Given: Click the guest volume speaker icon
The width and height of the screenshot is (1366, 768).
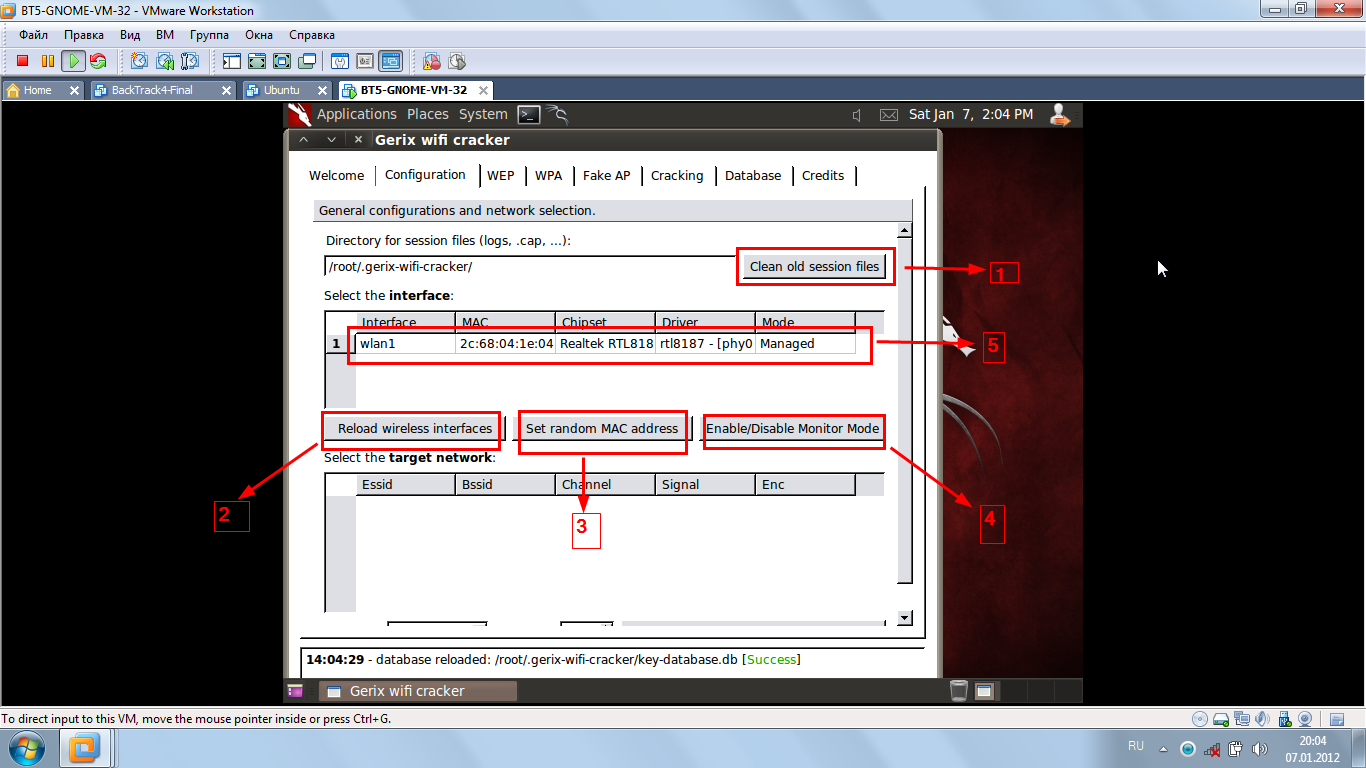Looking at the screenshot, I should [x=857, y=115].
